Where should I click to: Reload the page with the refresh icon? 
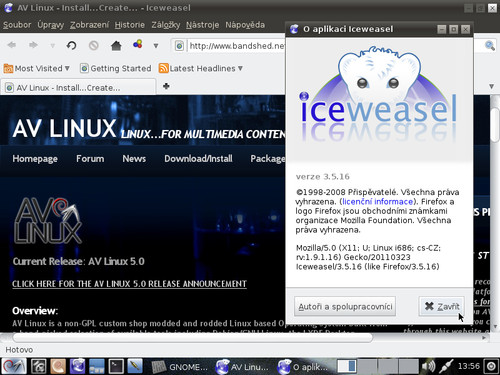point(71,45)
